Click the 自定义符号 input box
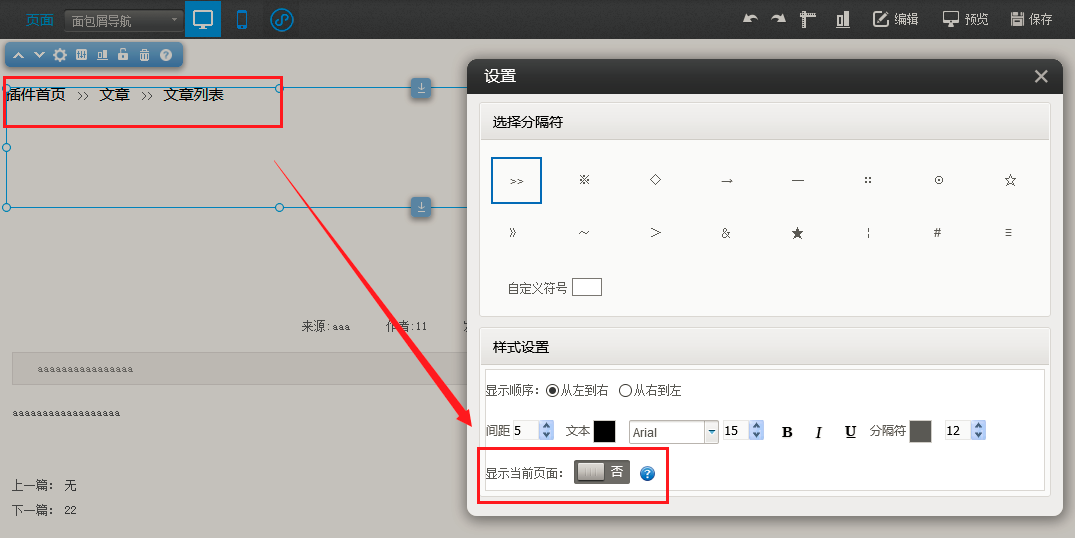 587,288
